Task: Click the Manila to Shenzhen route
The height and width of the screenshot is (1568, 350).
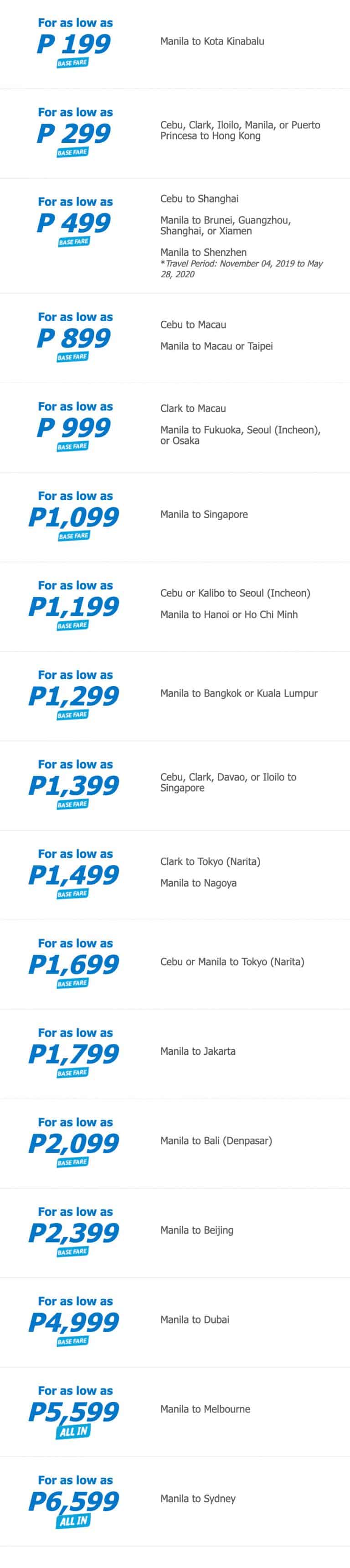Action: click(203, 252)
